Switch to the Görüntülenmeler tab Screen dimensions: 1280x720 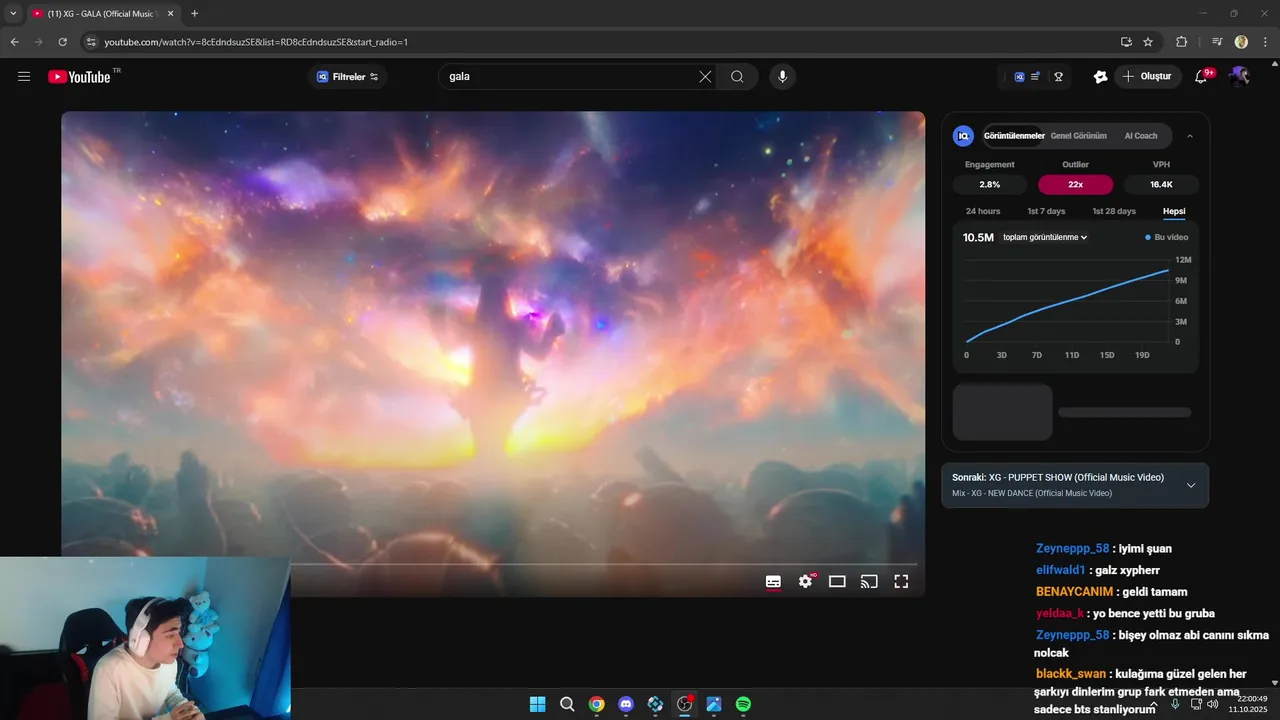point(1014,136)
